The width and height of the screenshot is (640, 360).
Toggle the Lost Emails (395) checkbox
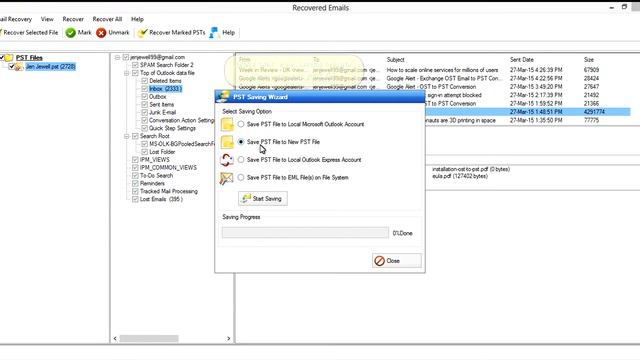(135, 199)
